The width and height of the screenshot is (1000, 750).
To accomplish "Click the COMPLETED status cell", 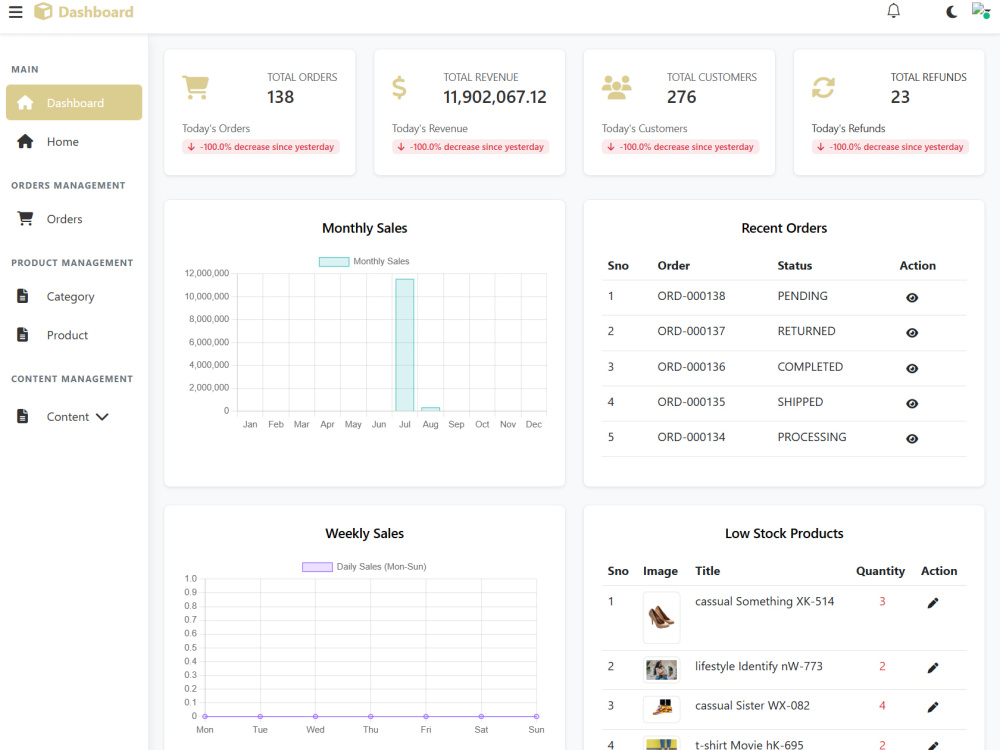I will 810,367.
